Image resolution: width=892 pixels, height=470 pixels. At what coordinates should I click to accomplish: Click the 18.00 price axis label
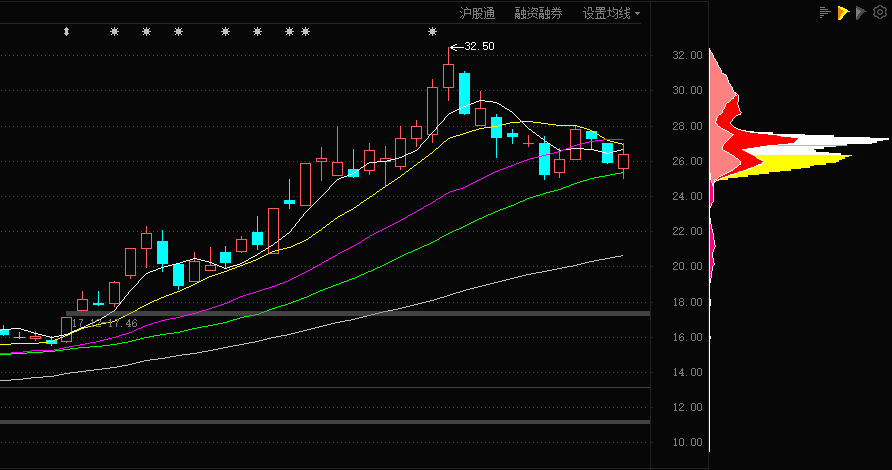click(x=687, y=302)
